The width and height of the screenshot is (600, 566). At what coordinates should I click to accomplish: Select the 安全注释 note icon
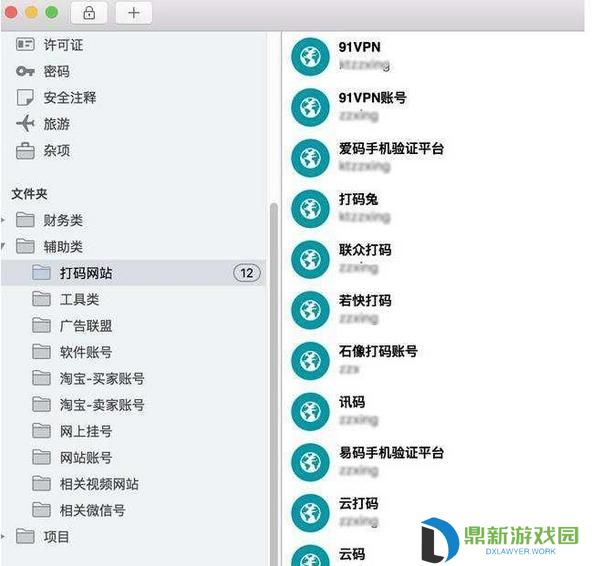point(25,98)
